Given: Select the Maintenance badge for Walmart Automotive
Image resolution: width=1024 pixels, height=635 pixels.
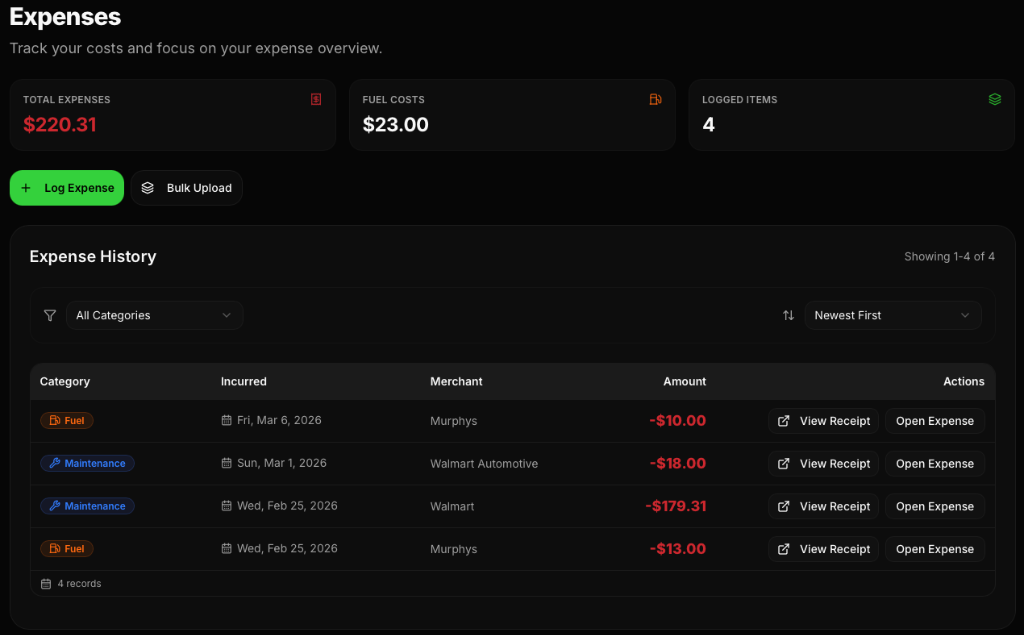Looking at the screenshot, I should [87, 463].
